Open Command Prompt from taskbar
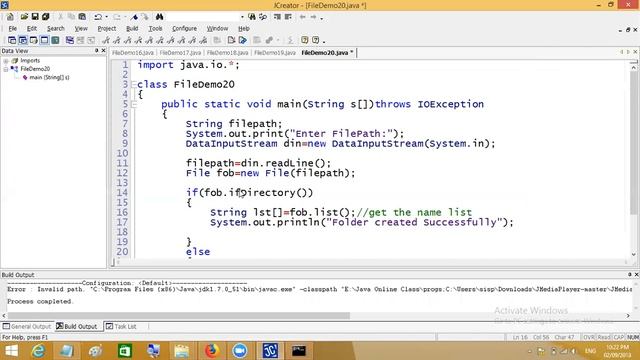The image size is (640, 360). (x=299, y=351)
